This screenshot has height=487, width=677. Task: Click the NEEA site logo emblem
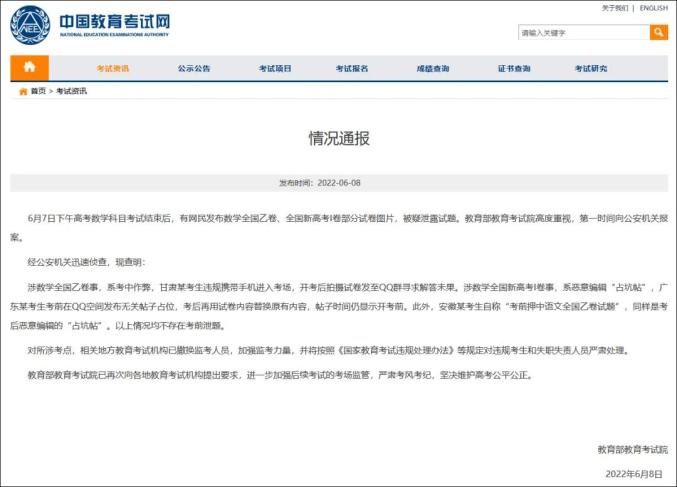coord(30,25)
